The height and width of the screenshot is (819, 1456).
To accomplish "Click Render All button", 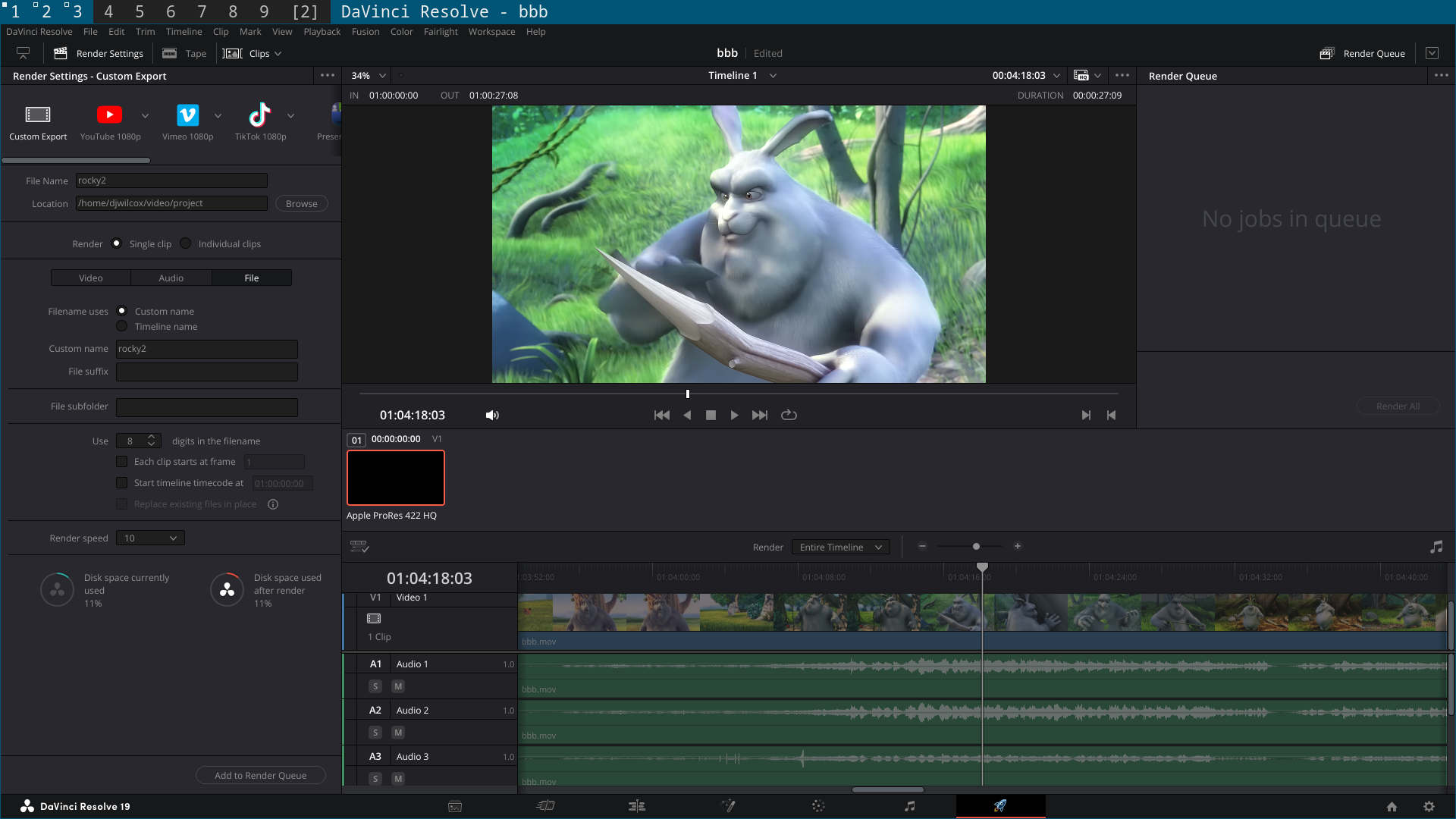I will (x=1398, y=406).
